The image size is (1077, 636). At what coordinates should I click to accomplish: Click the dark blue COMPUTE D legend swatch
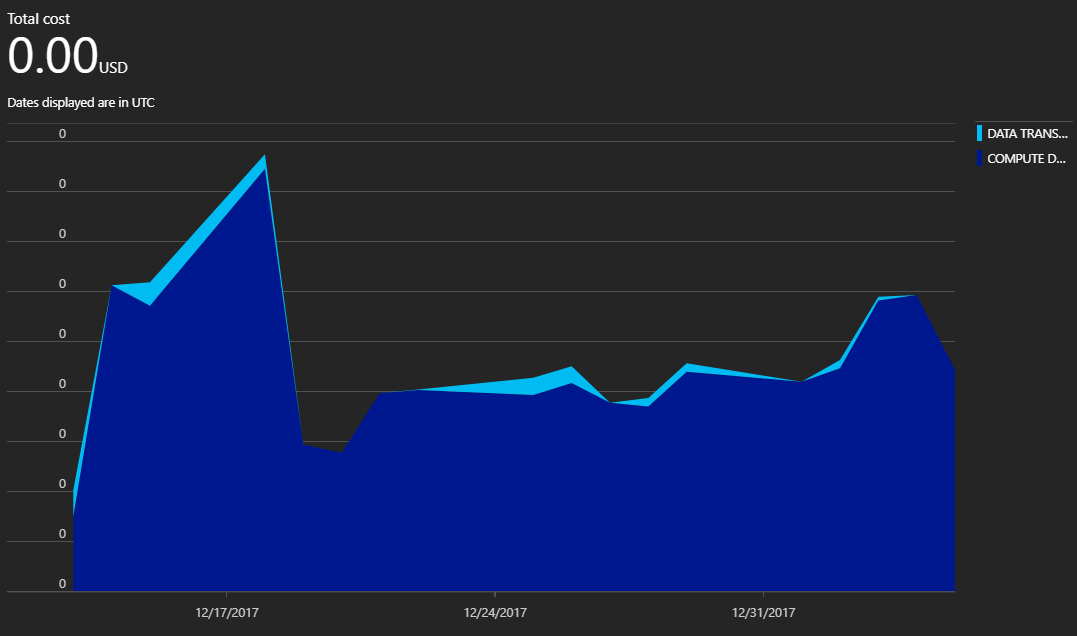[x=979, y=158]
